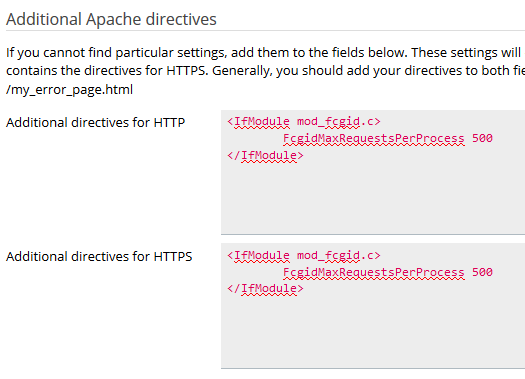Click the 'Additional directives for HTTPS' label
Screen dimensions: 525x379
point(99,256)
